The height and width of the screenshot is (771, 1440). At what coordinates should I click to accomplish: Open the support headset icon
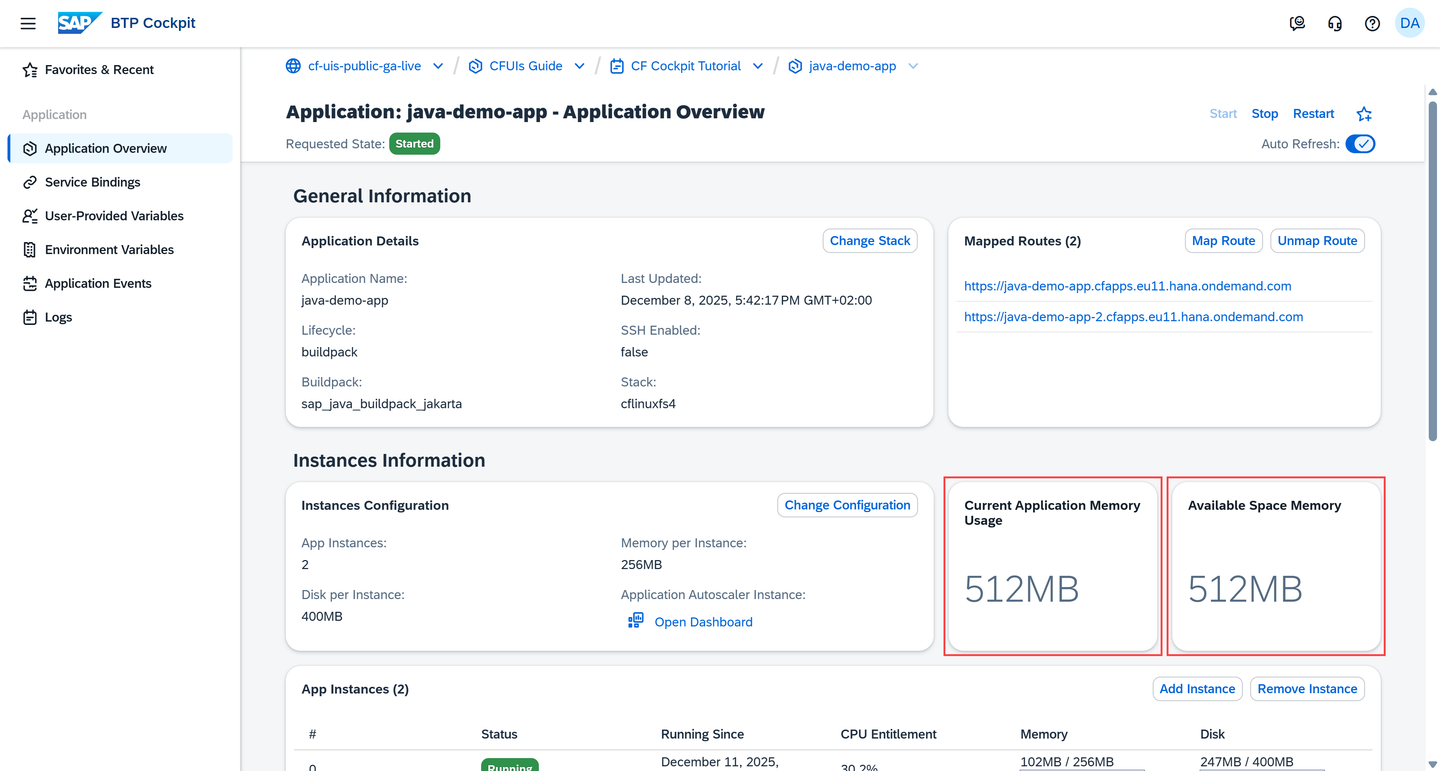click(x=1335, y=23)
